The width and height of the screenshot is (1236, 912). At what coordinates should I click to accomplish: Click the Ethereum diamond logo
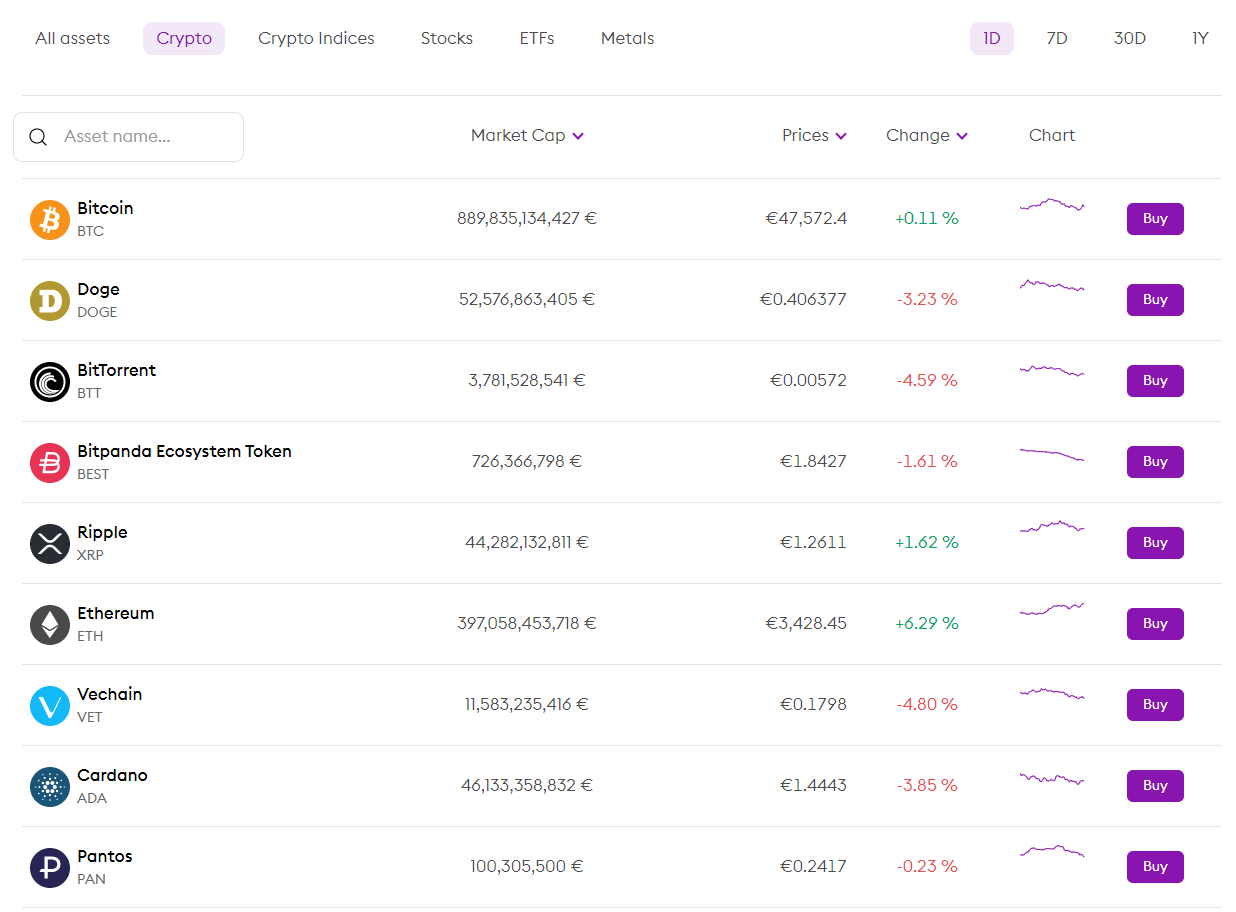(x=49, y=624)
